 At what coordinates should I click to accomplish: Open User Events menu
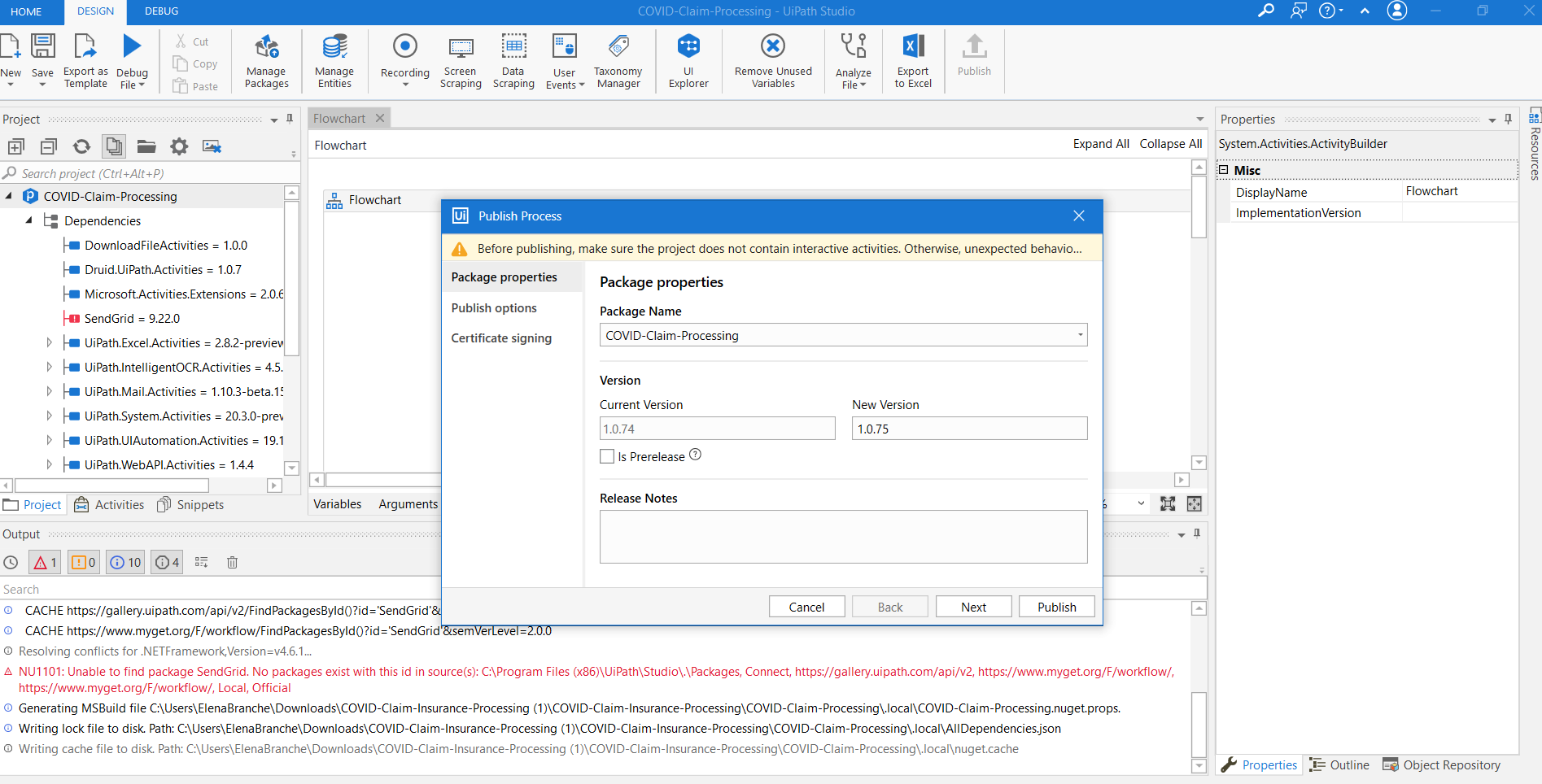click(x=565, y=61)
